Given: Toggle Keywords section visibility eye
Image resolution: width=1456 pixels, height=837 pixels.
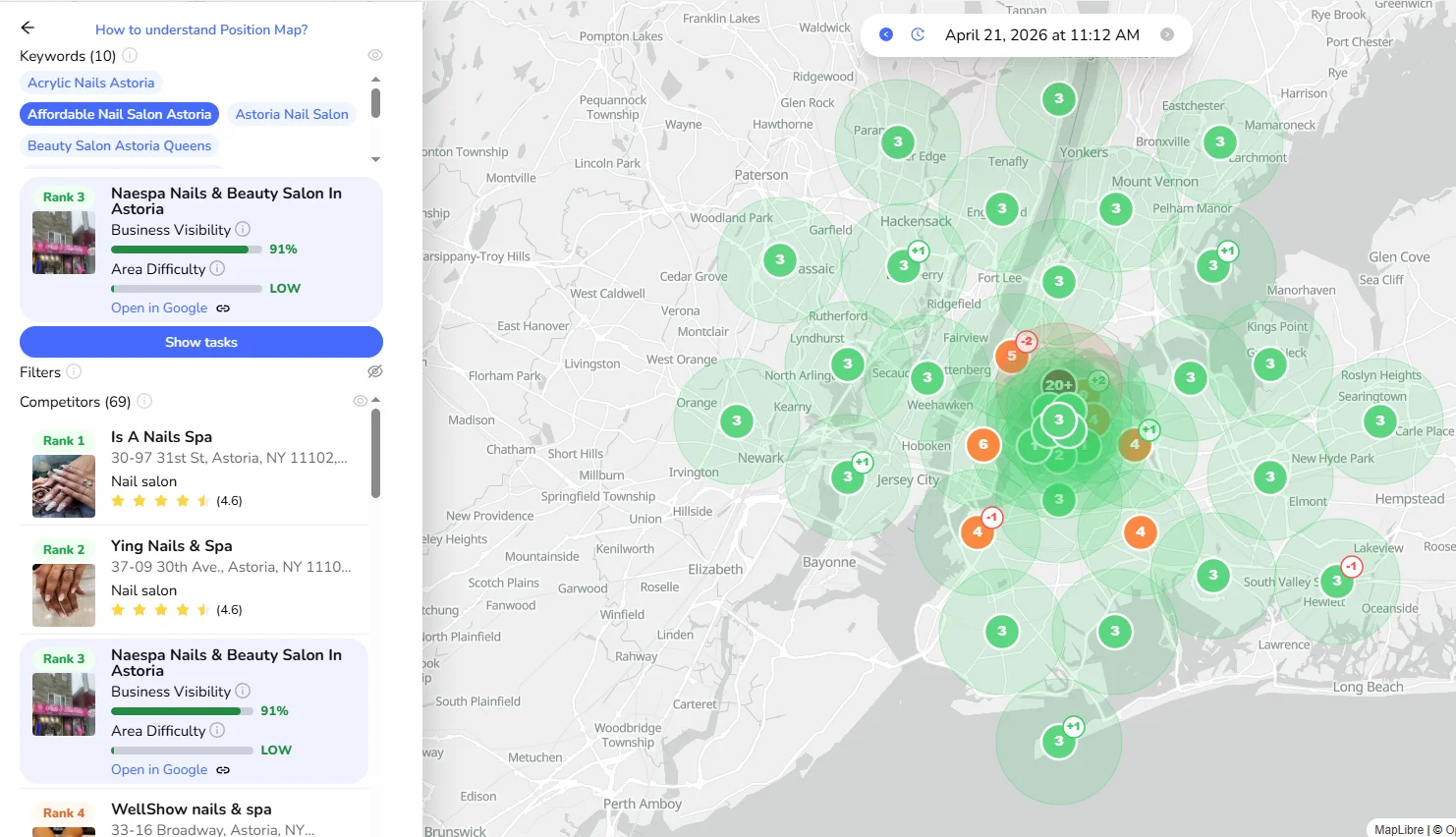Looking at the screenshot, I should tap(374, 56).
